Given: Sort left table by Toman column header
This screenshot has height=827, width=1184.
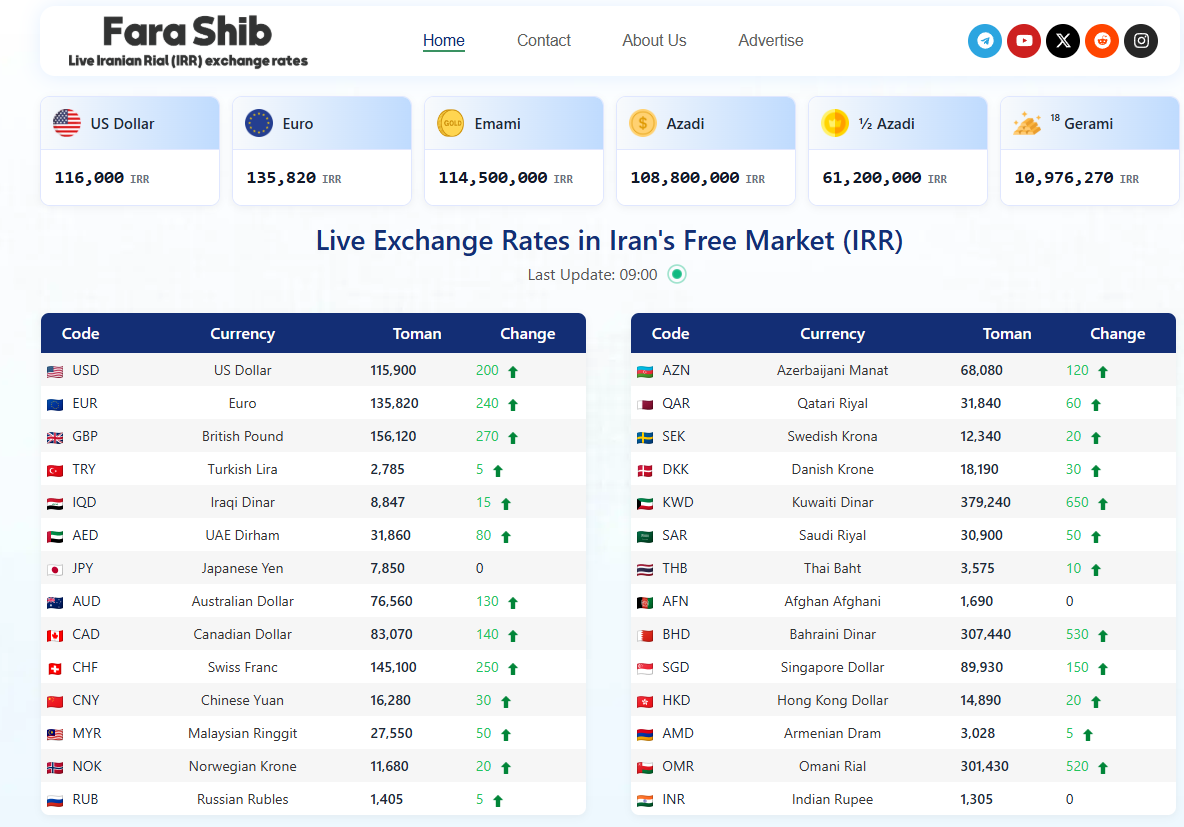Looking at the screenshot, I should click(417, 334).
